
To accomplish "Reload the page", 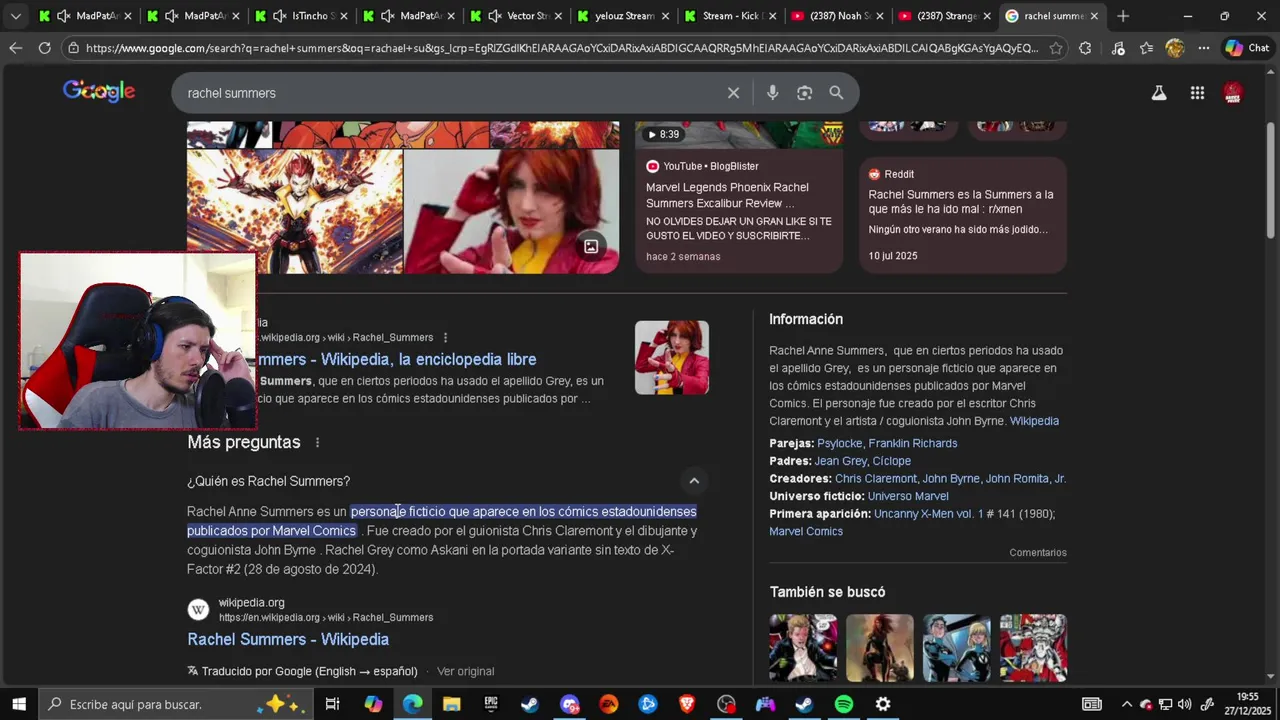I will pos(44,48).
